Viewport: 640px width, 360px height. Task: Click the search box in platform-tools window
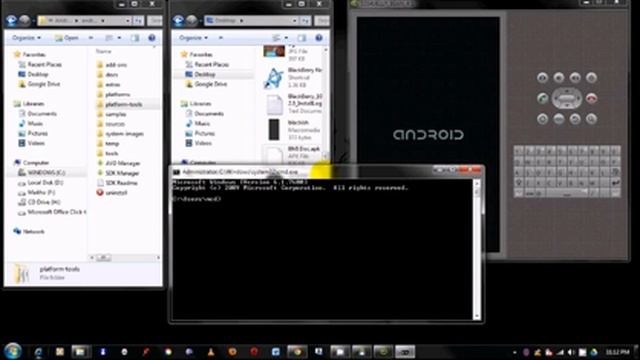point(155,20)
